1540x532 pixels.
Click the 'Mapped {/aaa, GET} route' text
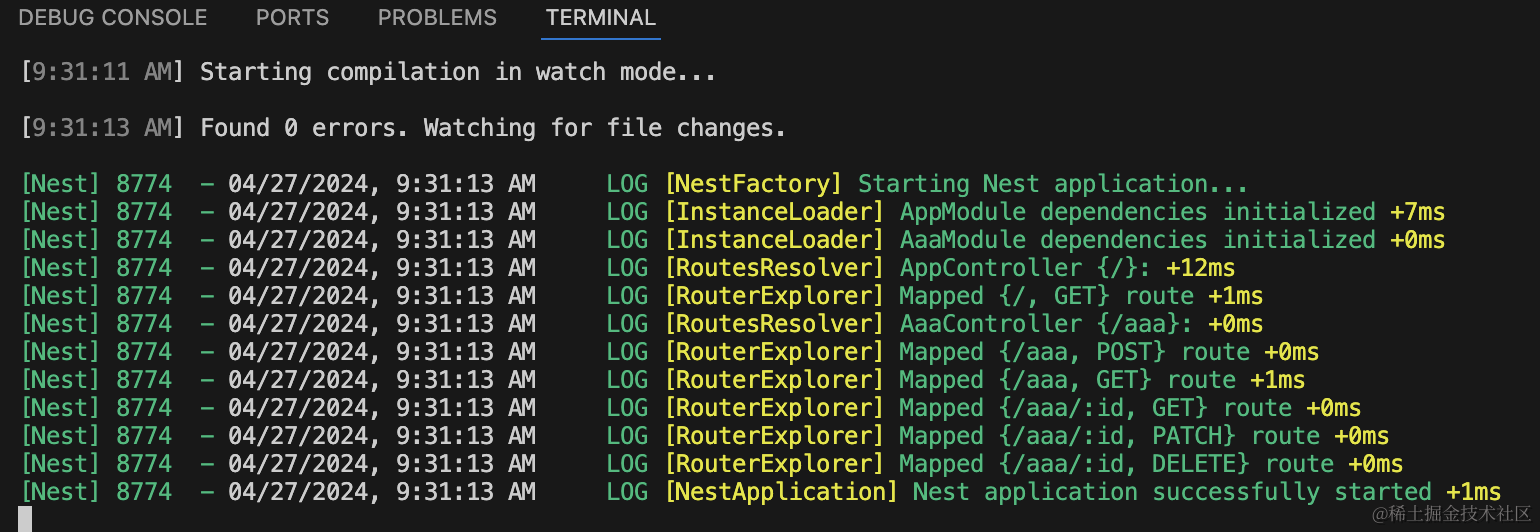[1067, 380]
